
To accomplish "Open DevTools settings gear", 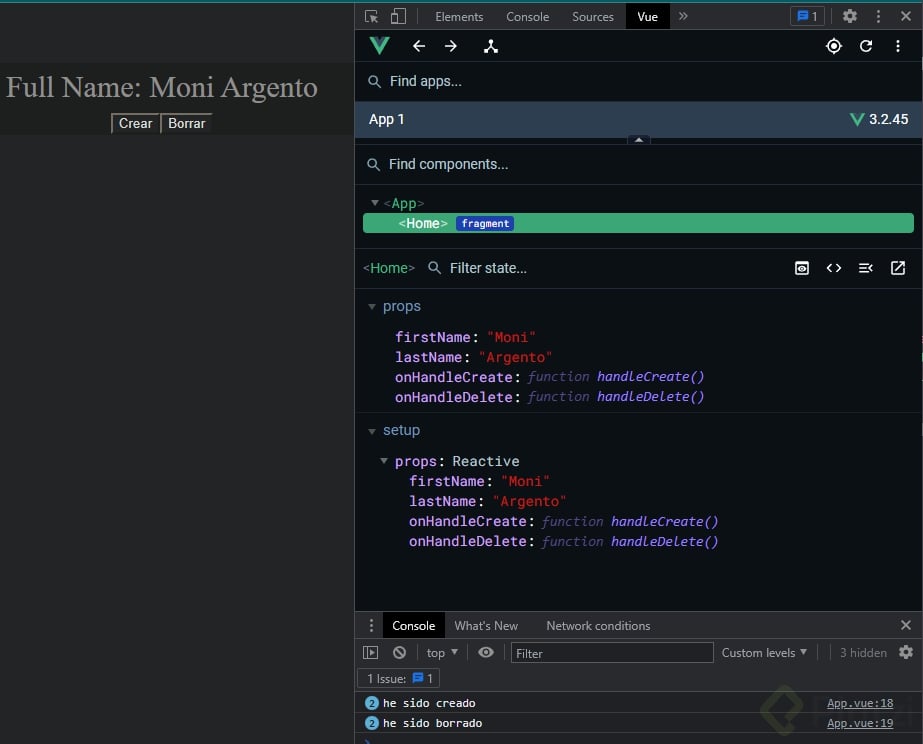I will pyautogui.click(x=849, y=16).
